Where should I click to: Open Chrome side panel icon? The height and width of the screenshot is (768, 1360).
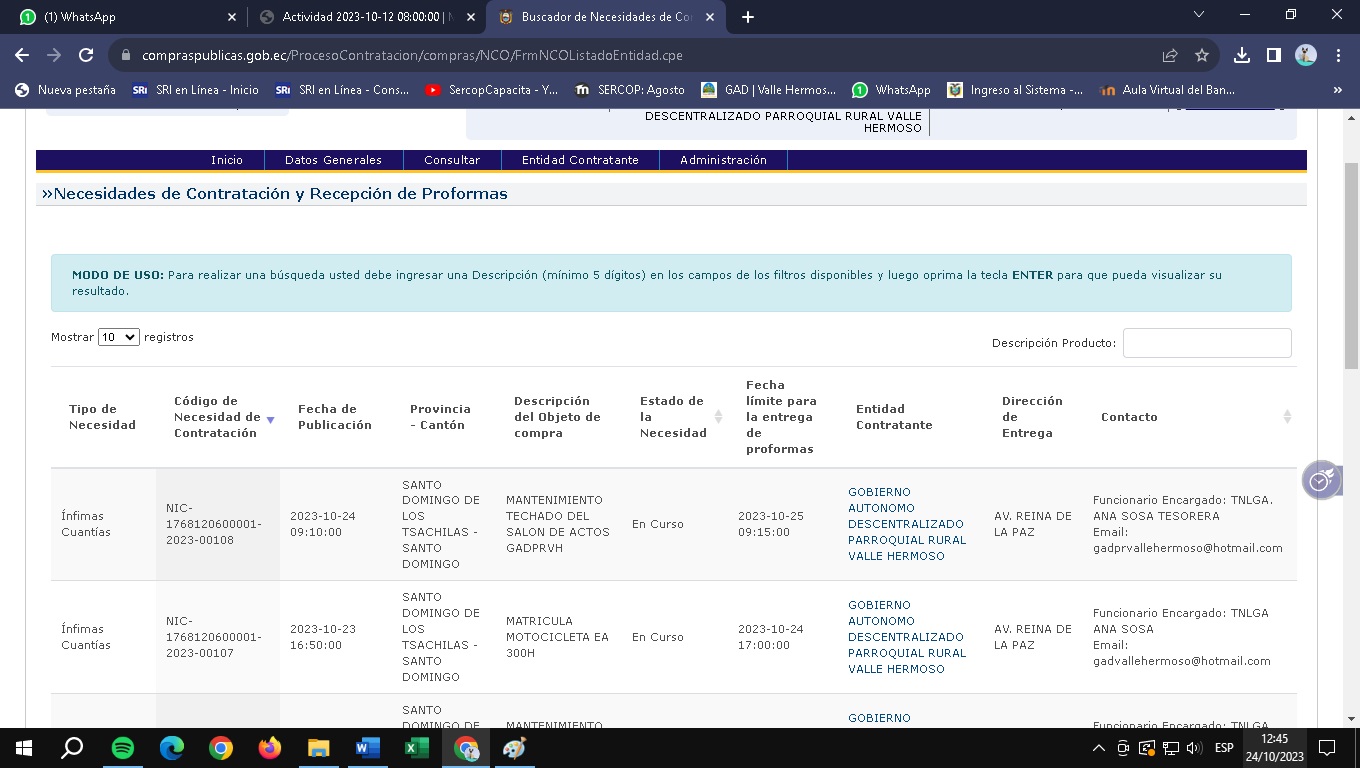click(x=1273, y=55)
